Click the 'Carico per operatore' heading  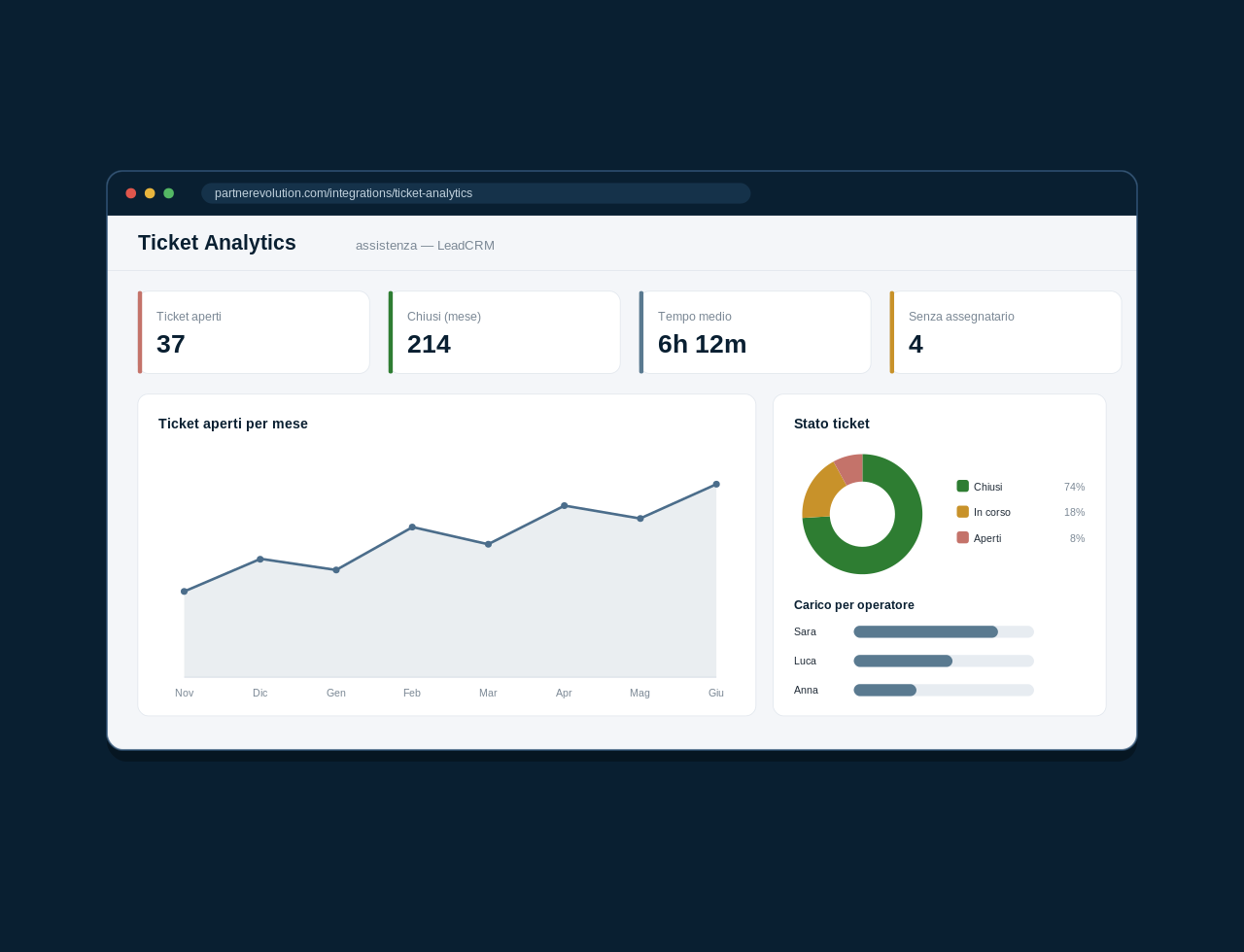tap(854, 605)
